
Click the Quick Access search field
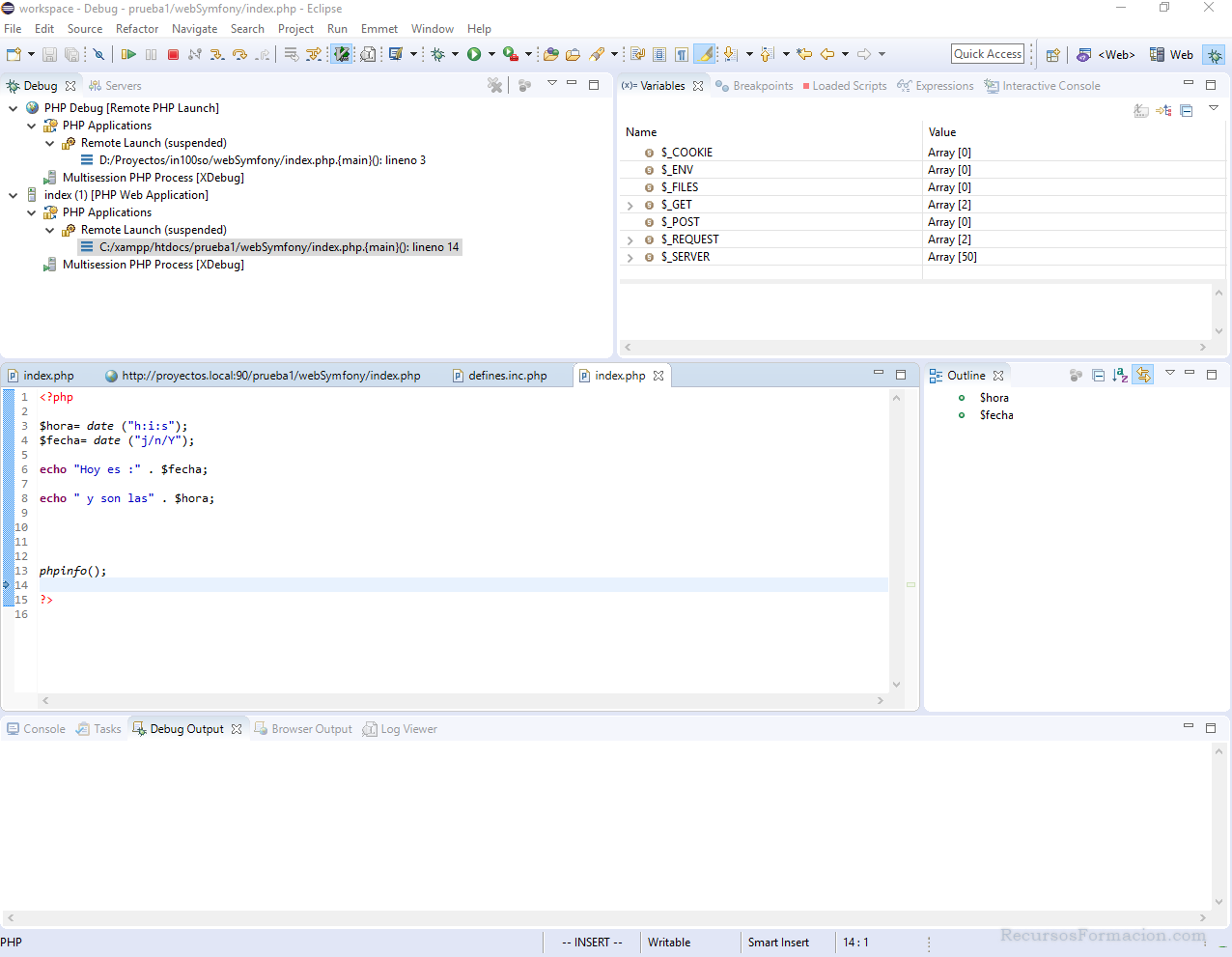point(987,54)
